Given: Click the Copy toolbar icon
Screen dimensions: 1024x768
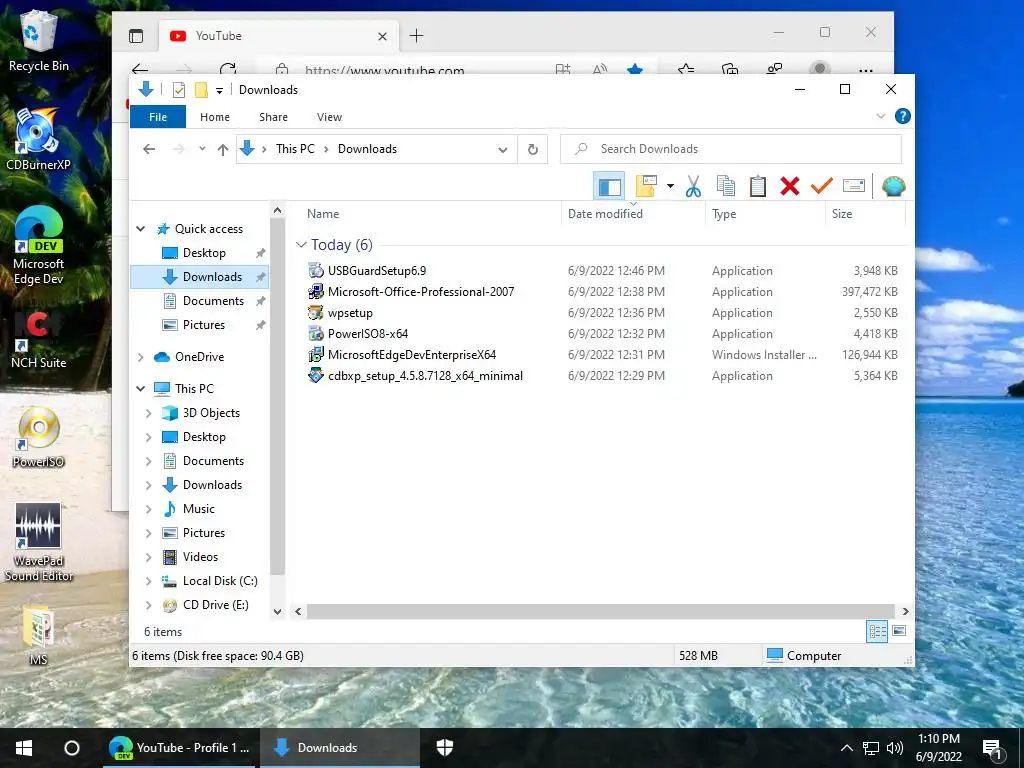Looking at the screenshot, I should 726,187.
